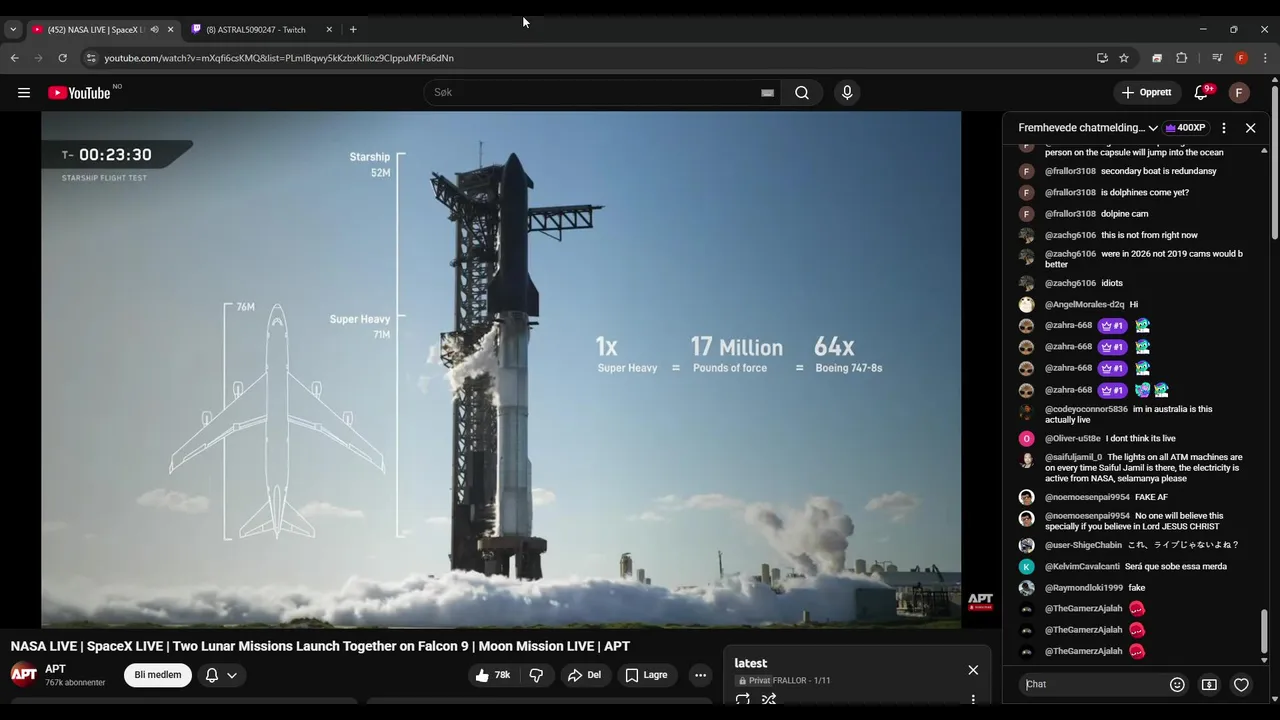The width and height of the screenshot is (1280, 720).
Task: Click the address bar URL
Action: 279,58
